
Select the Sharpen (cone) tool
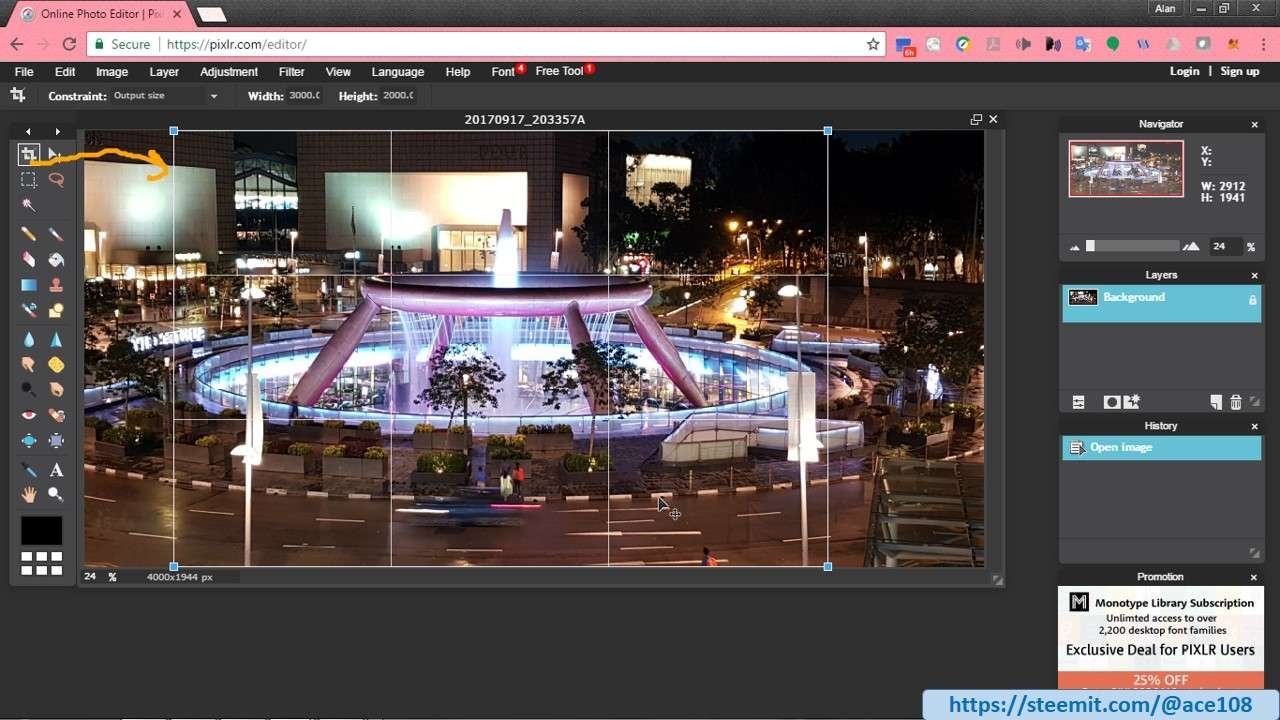[56, 339]
